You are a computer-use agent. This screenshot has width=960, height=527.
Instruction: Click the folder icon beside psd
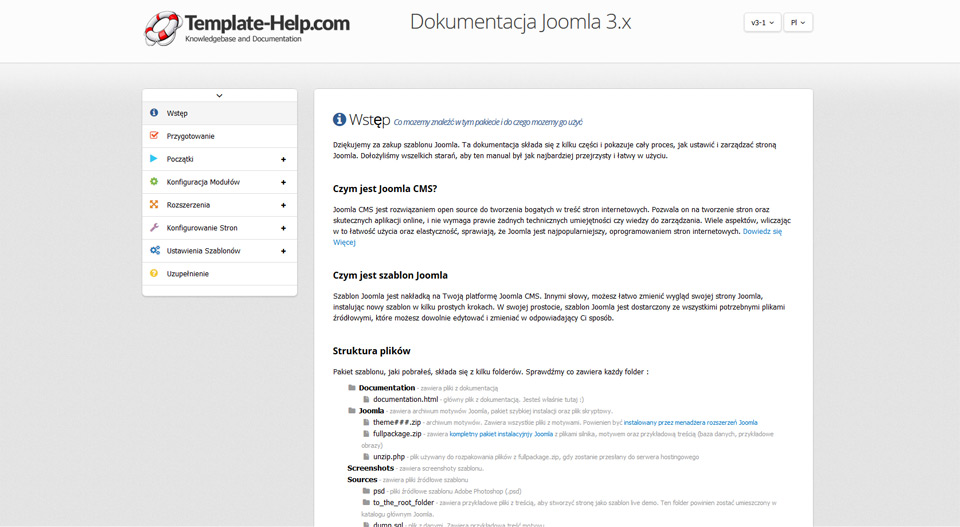[x=366, y=491]
